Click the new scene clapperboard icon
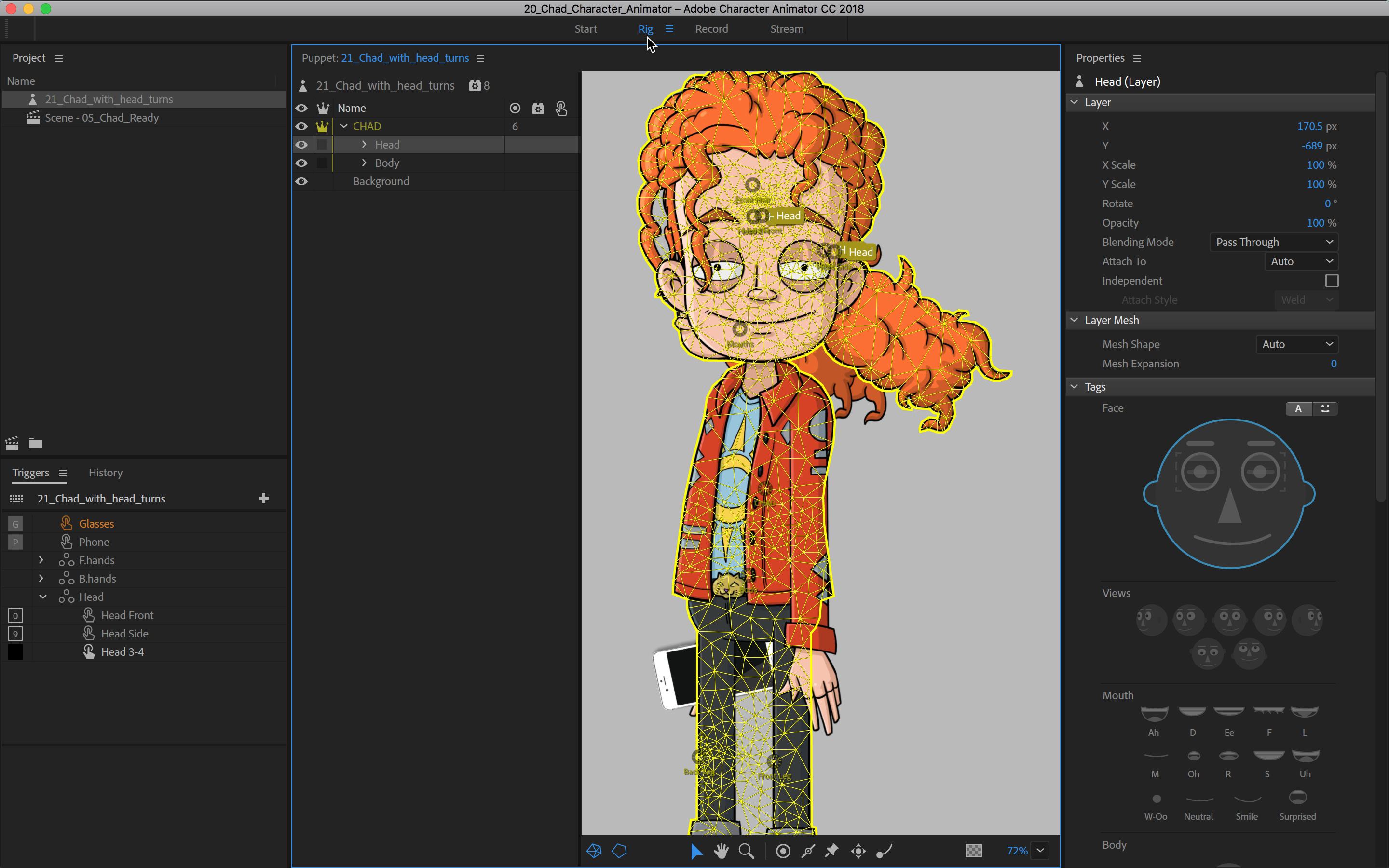Screen dimensions: 1389x868 (12, 443)
